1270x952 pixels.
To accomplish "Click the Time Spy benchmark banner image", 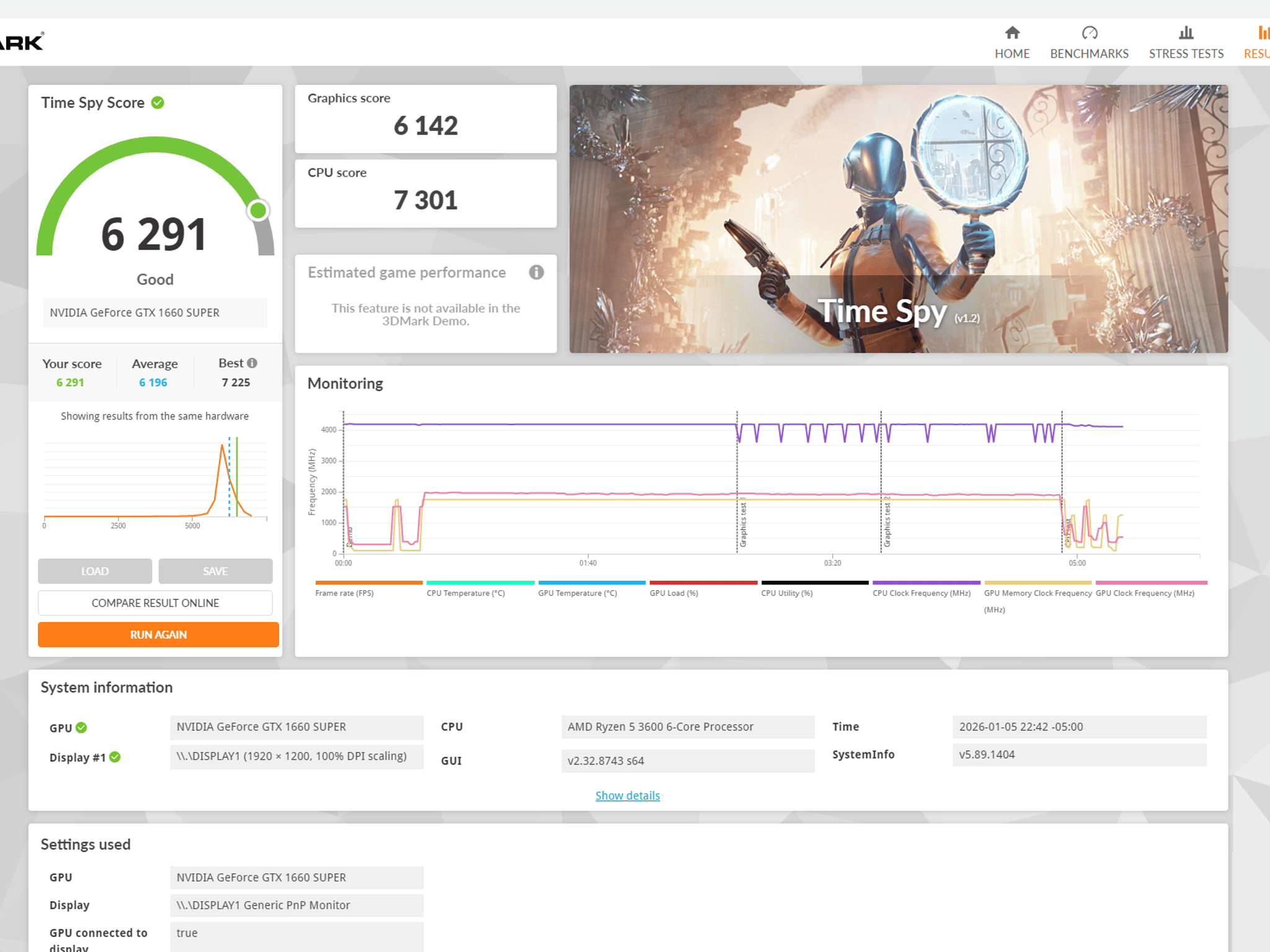I will (x=898, y=219).
